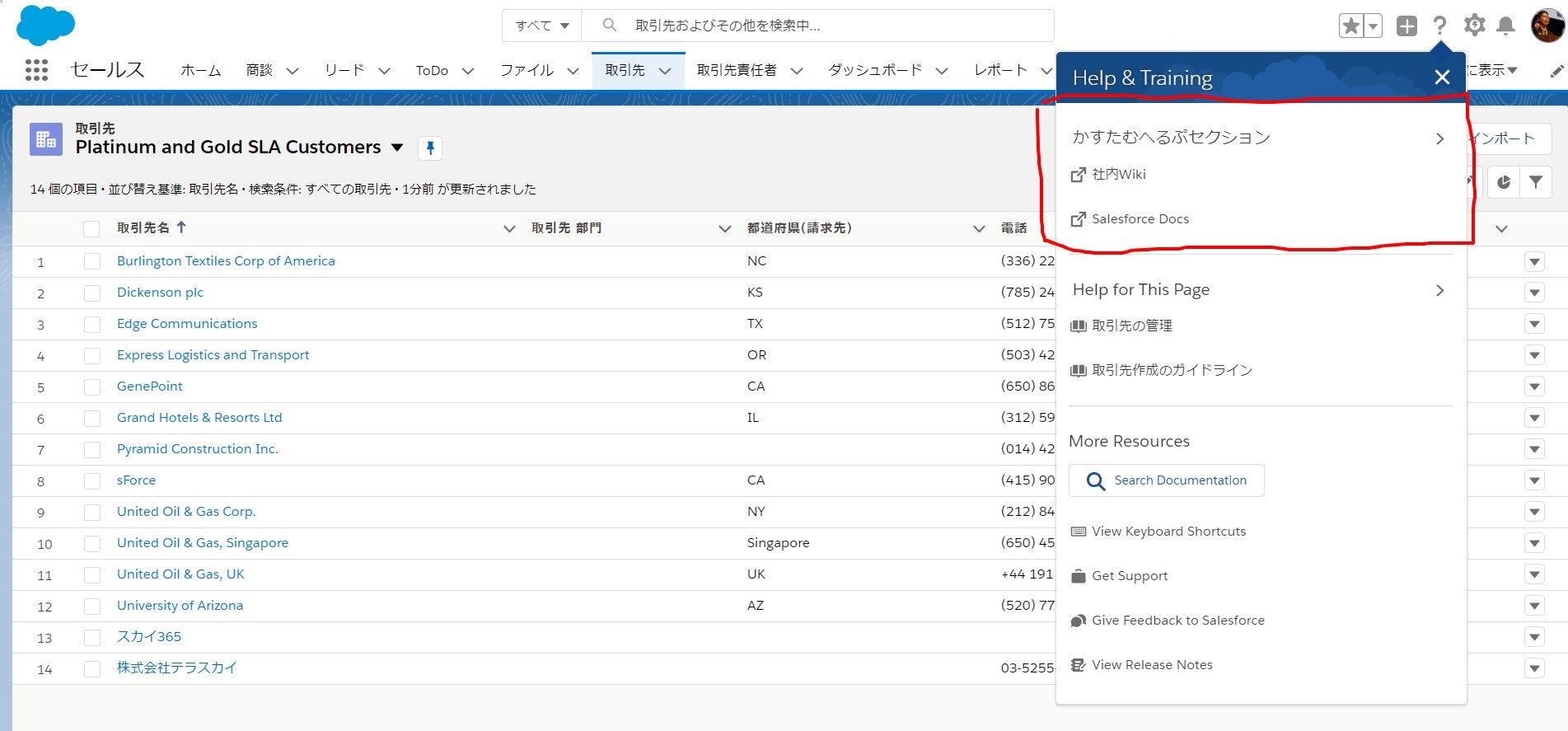Open the 取引先 部門 column menu chevron
The width and height of the screenshot is (1568, 731).
coord(725,228)
